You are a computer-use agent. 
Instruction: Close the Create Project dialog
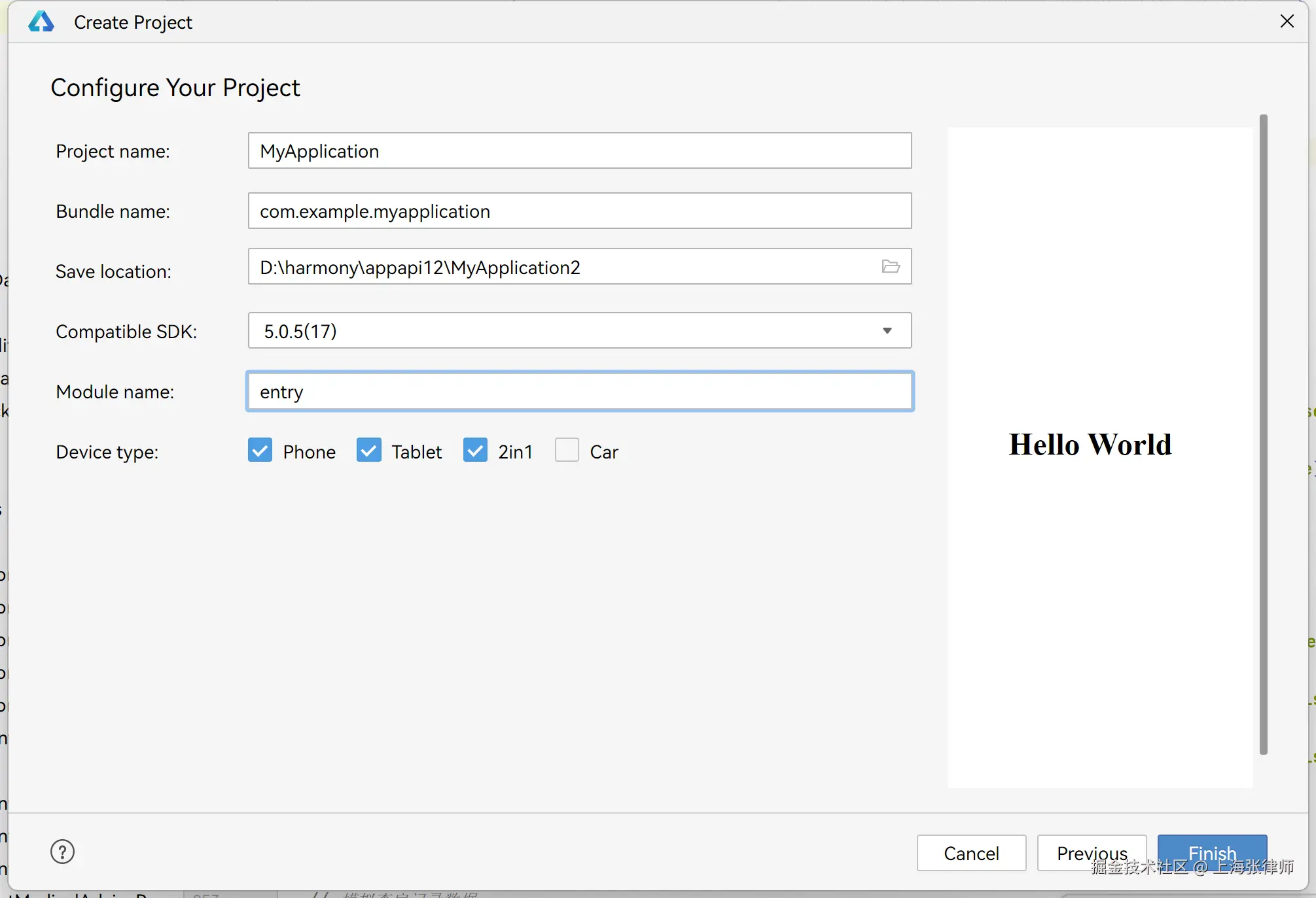click(x=1287, y=22)
